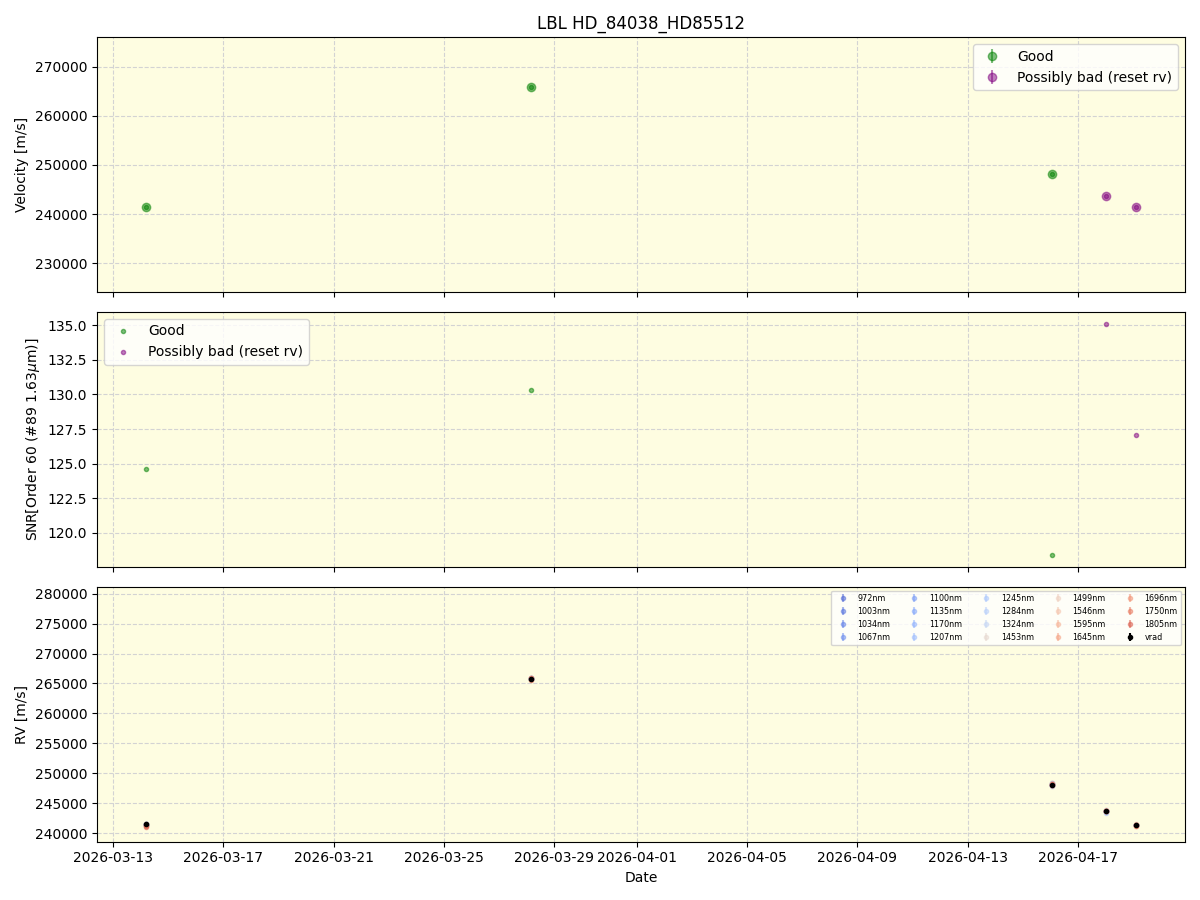1200x900 pixels.
Task: Click the 2026-04-05 date tick label
Action: pos(748,857)
